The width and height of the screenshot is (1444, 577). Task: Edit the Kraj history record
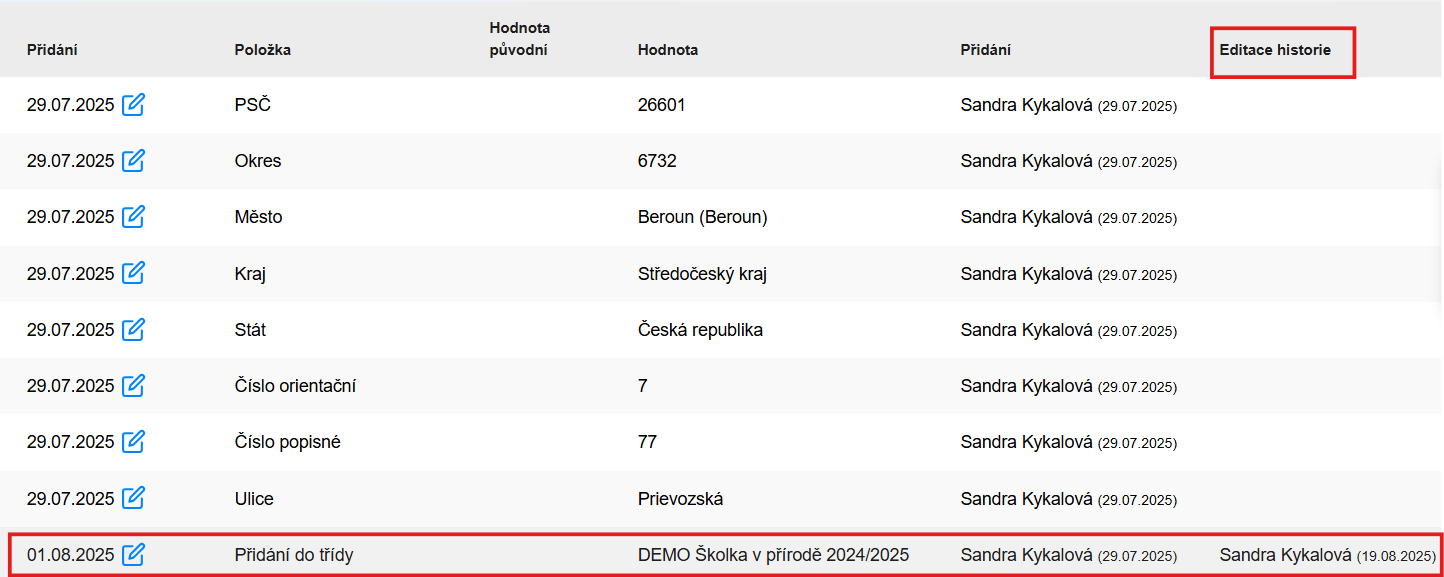pos(133,273)
